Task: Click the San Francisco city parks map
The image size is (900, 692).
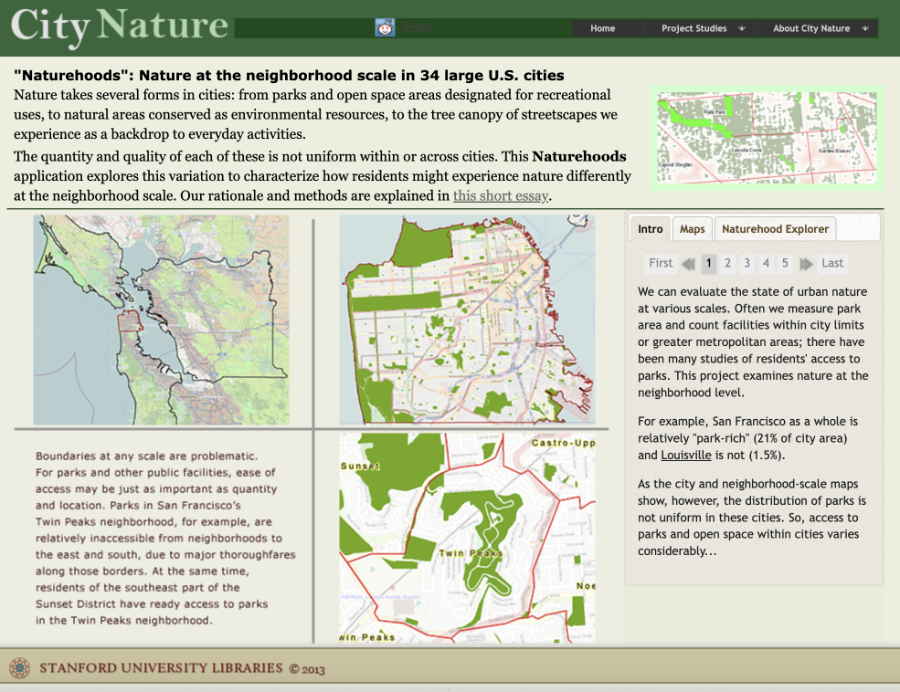Action: point(467,320)
